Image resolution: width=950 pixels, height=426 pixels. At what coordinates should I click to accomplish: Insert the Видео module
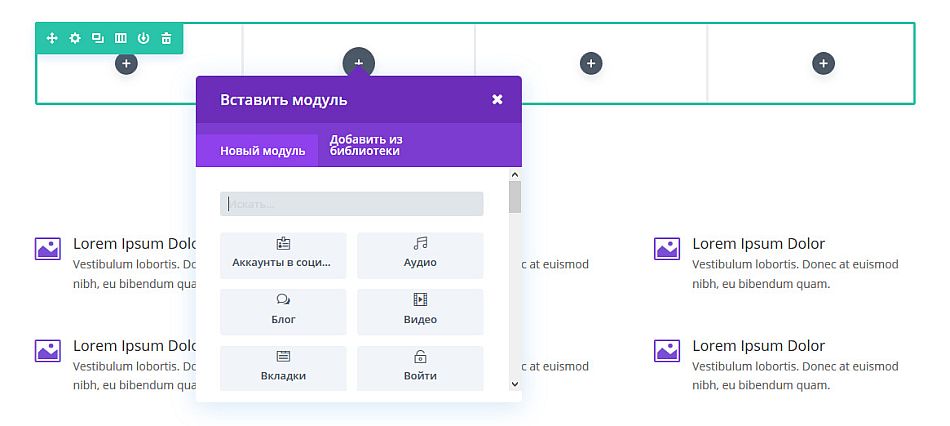pos(420,311)
